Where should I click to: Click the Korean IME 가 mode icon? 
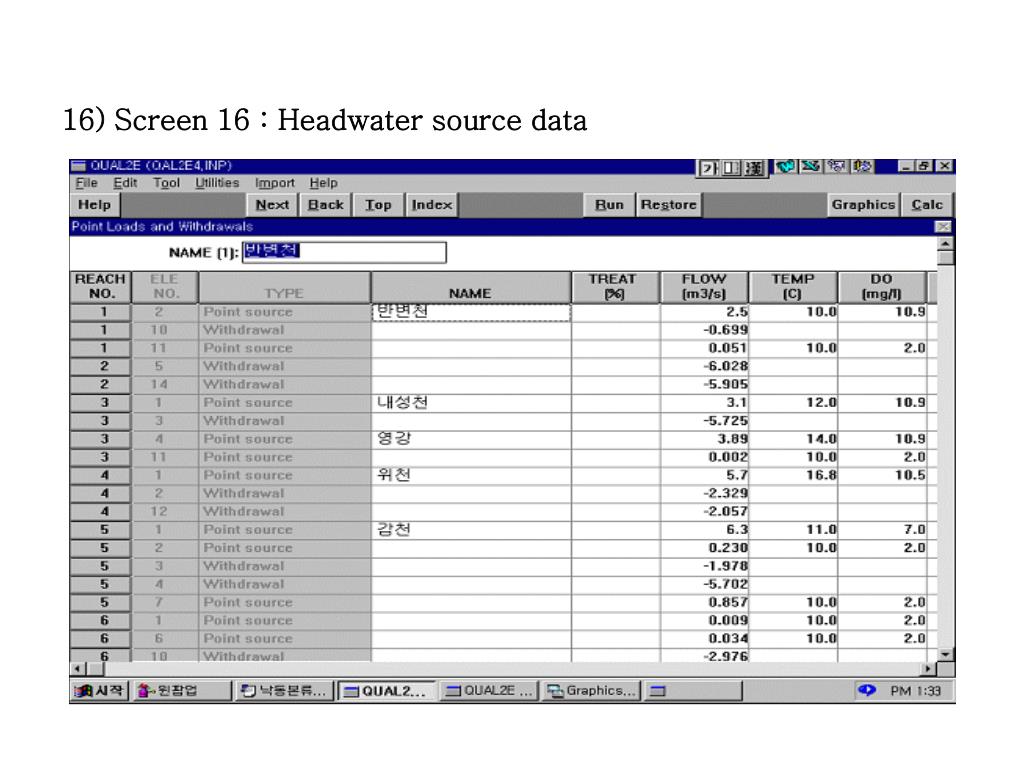tap(709, 168)
